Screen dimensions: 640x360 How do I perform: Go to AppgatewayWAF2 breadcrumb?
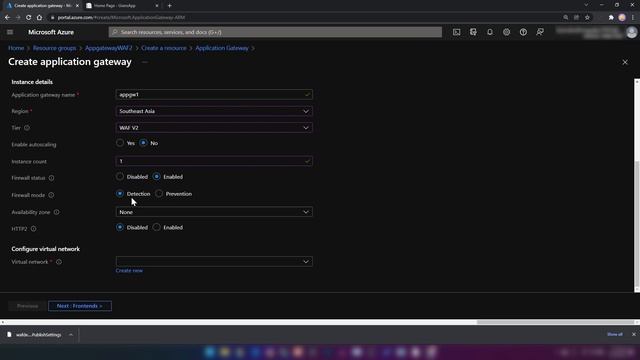tap(109, 48)
